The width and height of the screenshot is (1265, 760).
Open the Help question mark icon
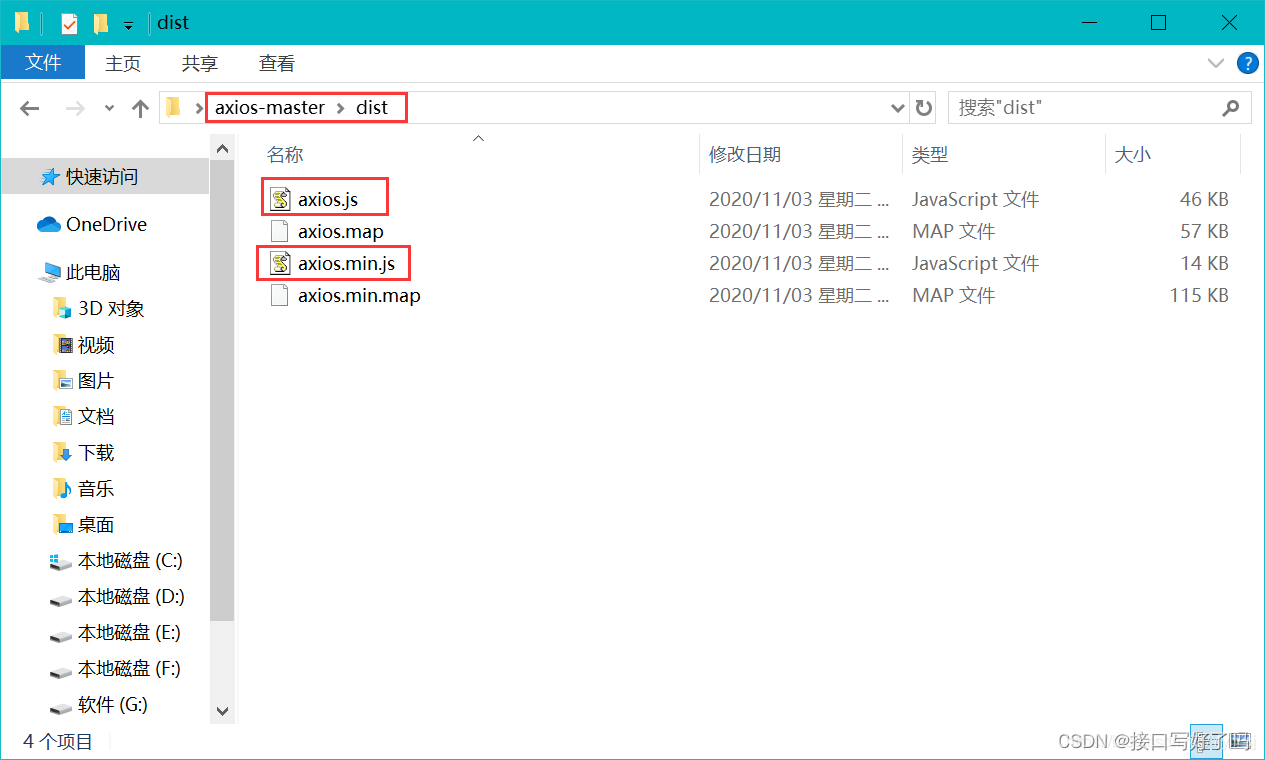tap(1247, 63)
